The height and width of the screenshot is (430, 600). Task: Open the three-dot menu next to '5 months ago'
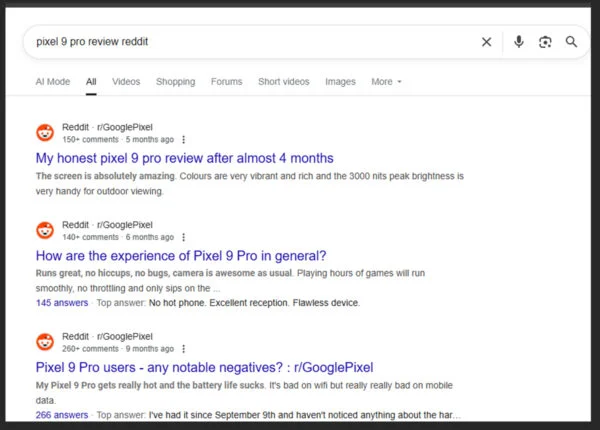184,140
